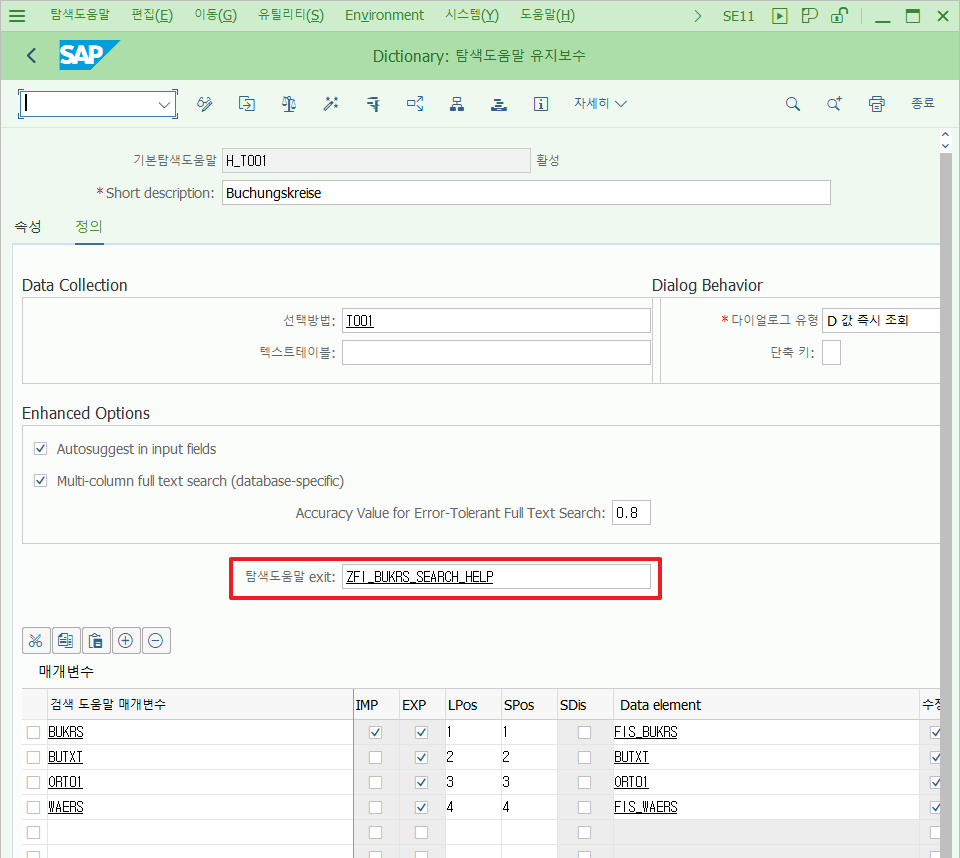The width and height of the screenshot is (960, 858).
Task: Switch to the 정의 tab
Action: (89, 227)
